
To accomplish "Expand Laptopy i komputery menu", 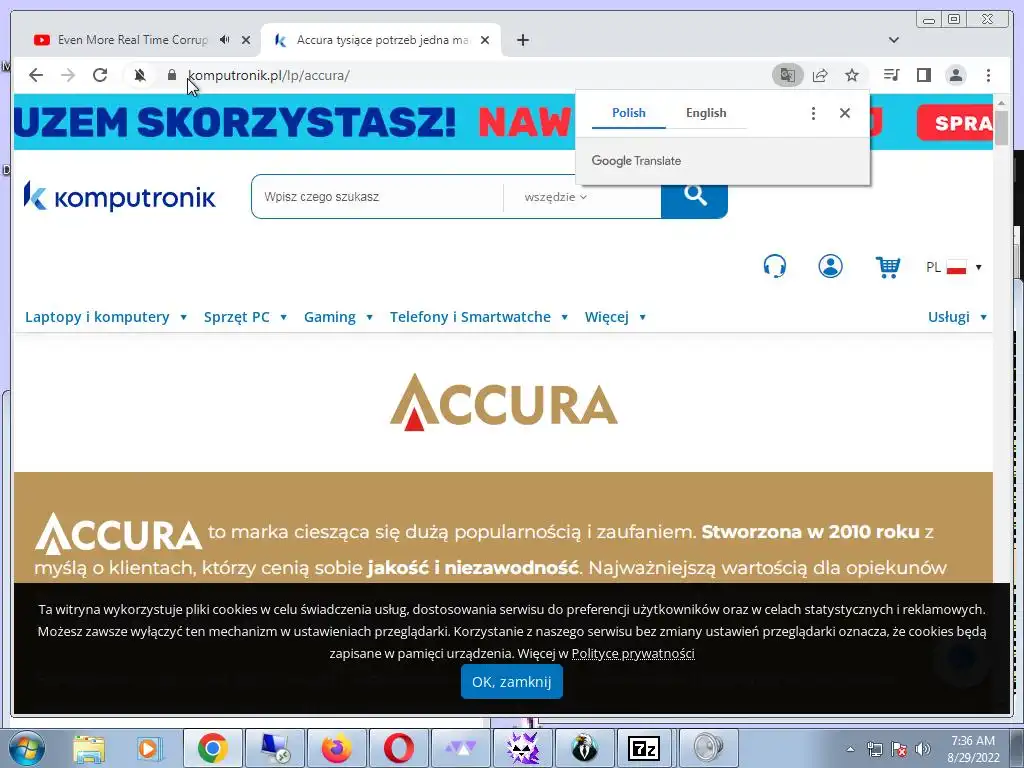I will 106,317.
